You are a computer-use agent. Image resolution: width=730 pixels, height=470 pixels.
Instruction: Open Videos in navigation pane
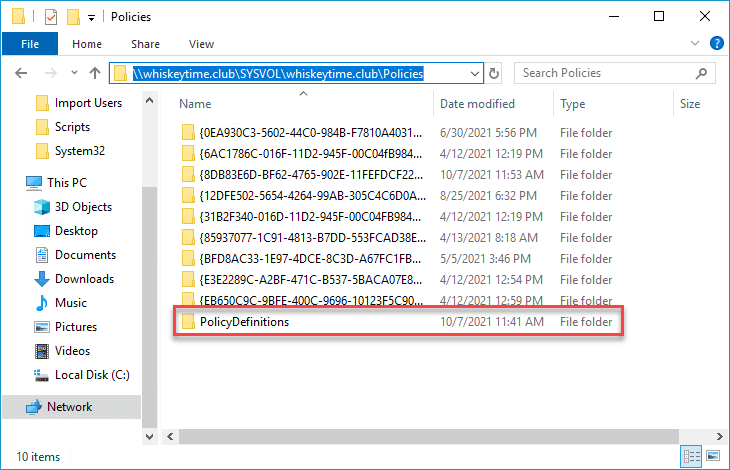(62, 351)
